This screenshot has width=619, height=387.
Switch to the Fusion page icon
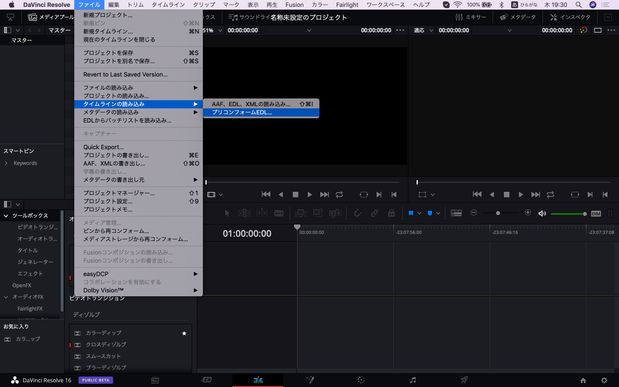click(310, 380)
